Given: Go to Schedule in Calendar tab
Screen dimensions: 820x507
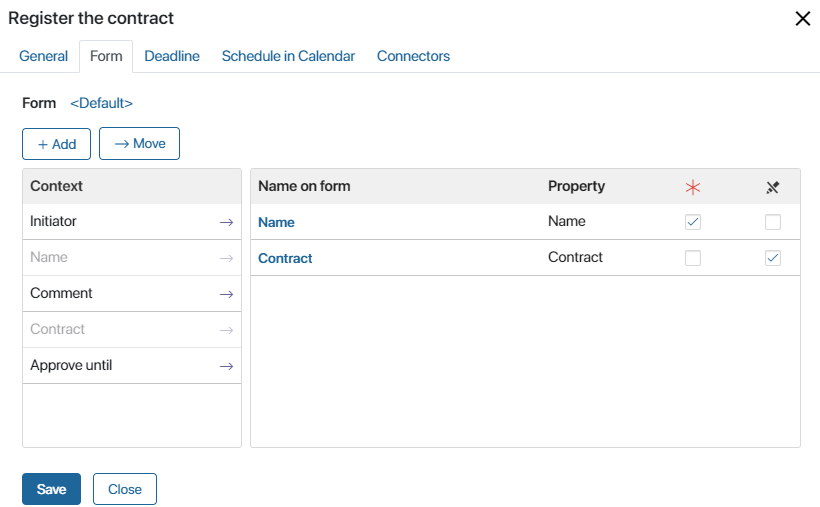Looking at the screenshot, I should [x=288, y=56].
